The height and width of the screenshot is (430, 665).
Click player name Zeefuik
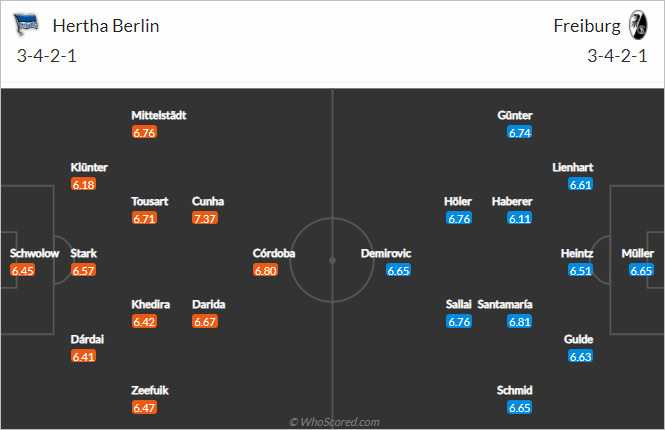150,390
